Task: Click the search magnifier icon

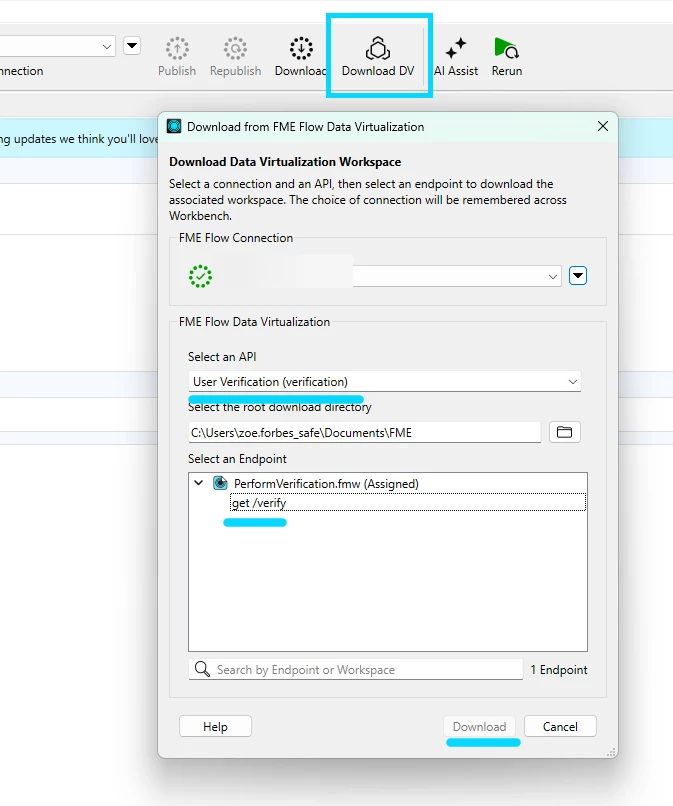Action: coord(202,669)
